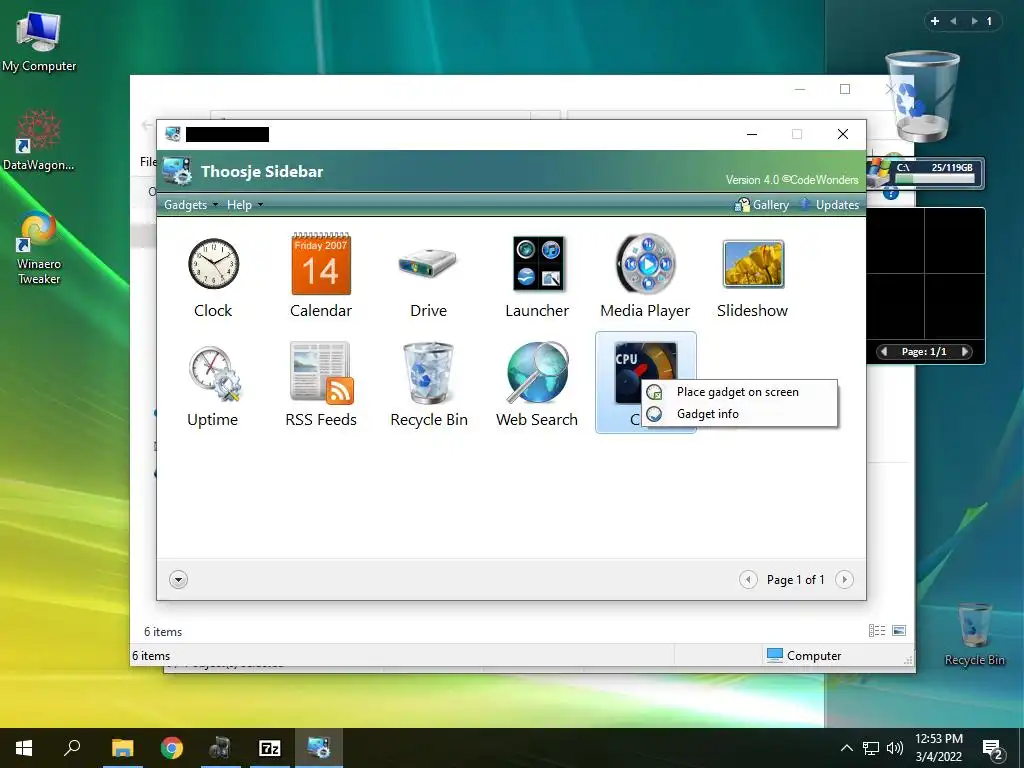Open the notification center
Screen dimensions: 1024x768
click(993, 749)
